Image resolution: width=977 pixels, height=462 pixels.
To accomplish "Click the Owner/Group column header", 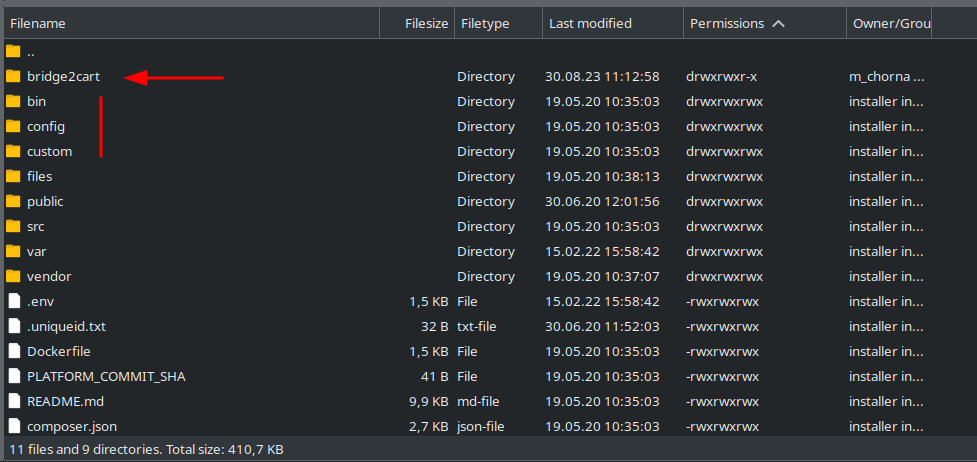I will (x=889, y=24).
